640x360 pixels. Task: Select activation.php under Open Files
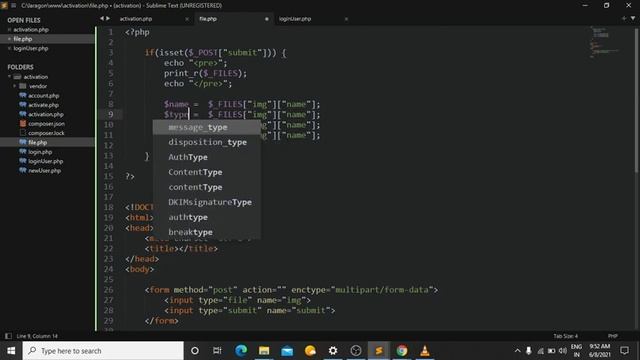(31, 30)
